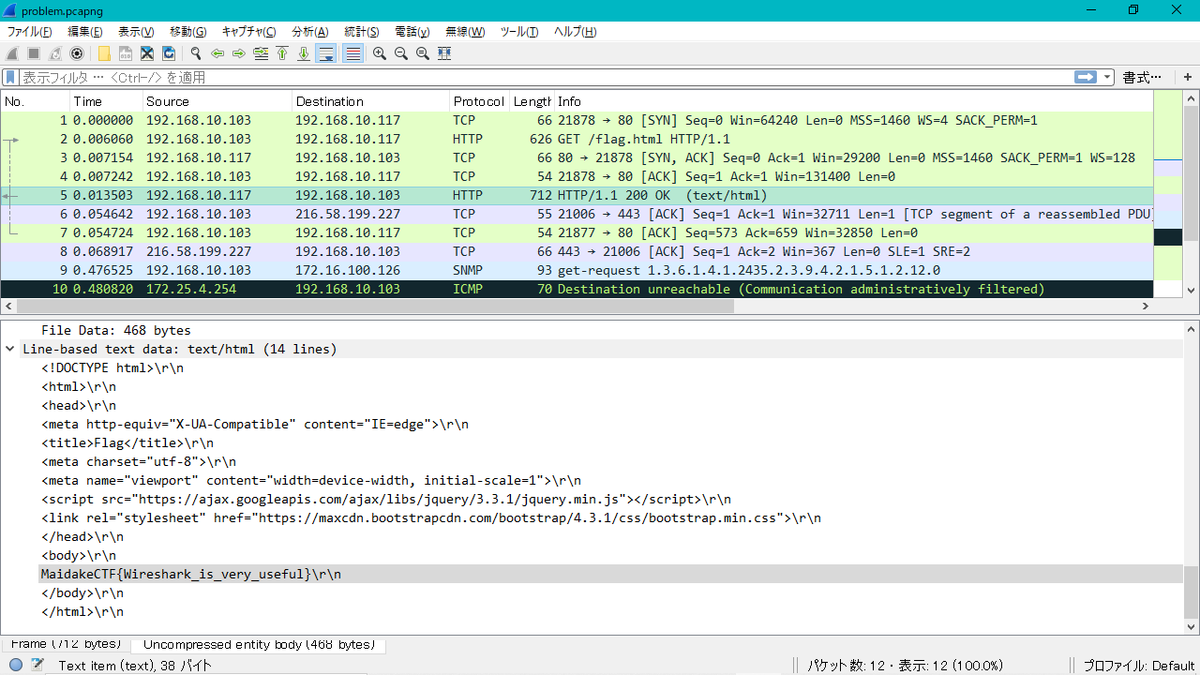Viewport: 1200px width, 675px height.
Task: Zoom in on packet text
Action: pyautogui.click(x=379, y=53)
